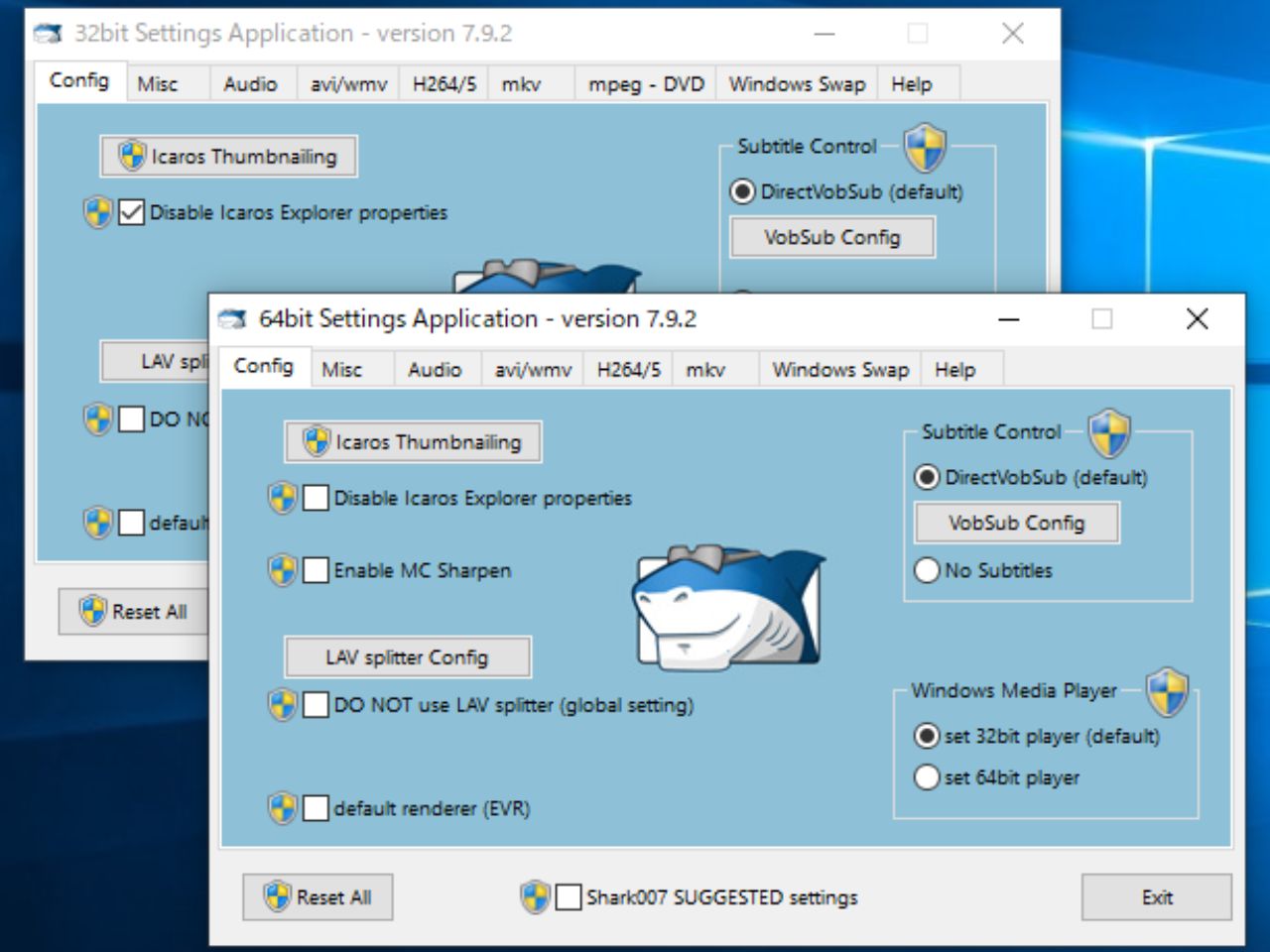1270x952 pixels.
Task: Open the avi/wmv tab in the 64bit window
Action: pyautogui.click(x=533, y=370)
